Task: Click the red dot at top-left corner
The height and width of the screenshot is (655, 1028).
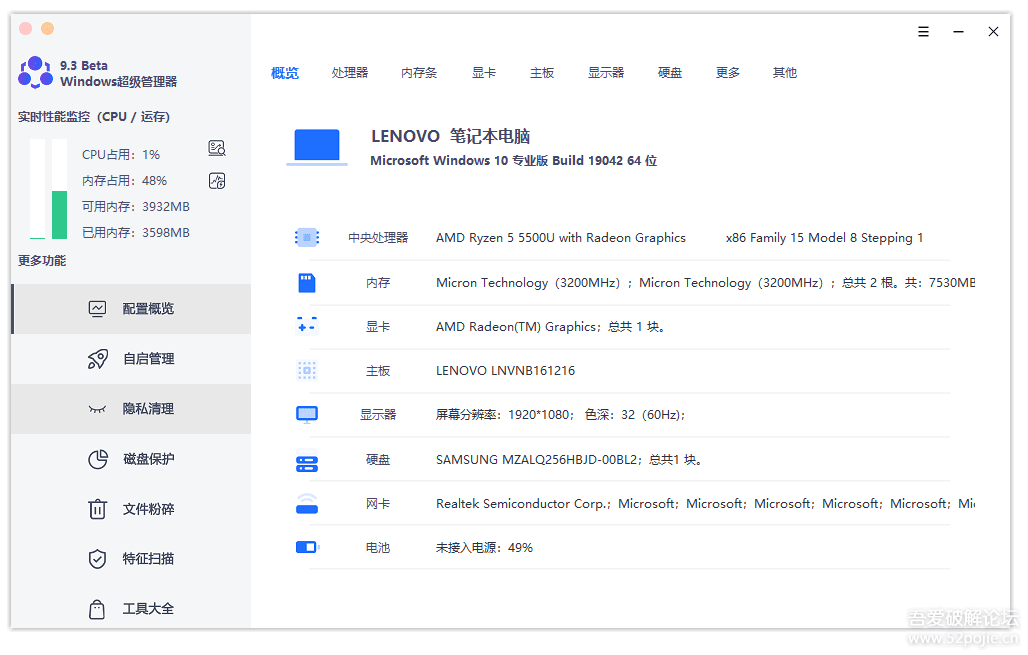Action: pos(26,28)
